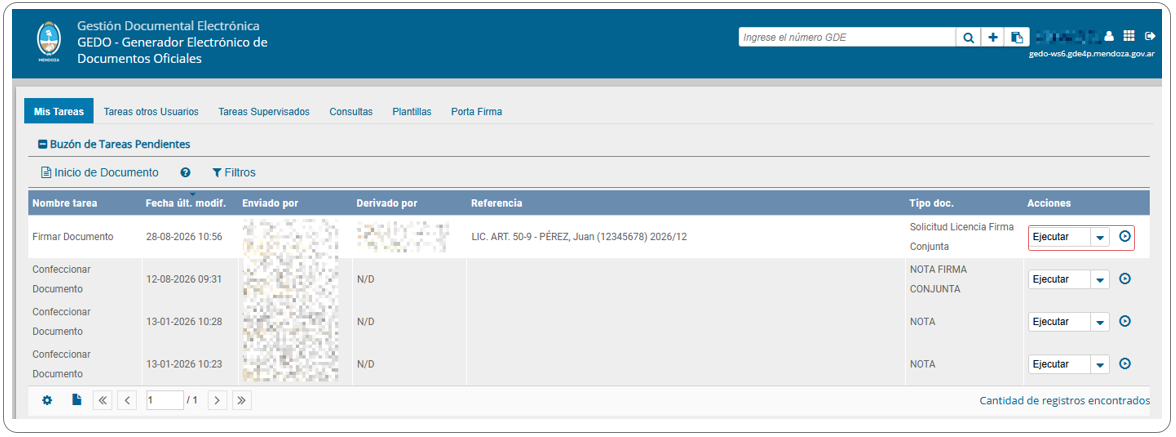
Task: Open the applications grid icon
Action: point(1130,36)
